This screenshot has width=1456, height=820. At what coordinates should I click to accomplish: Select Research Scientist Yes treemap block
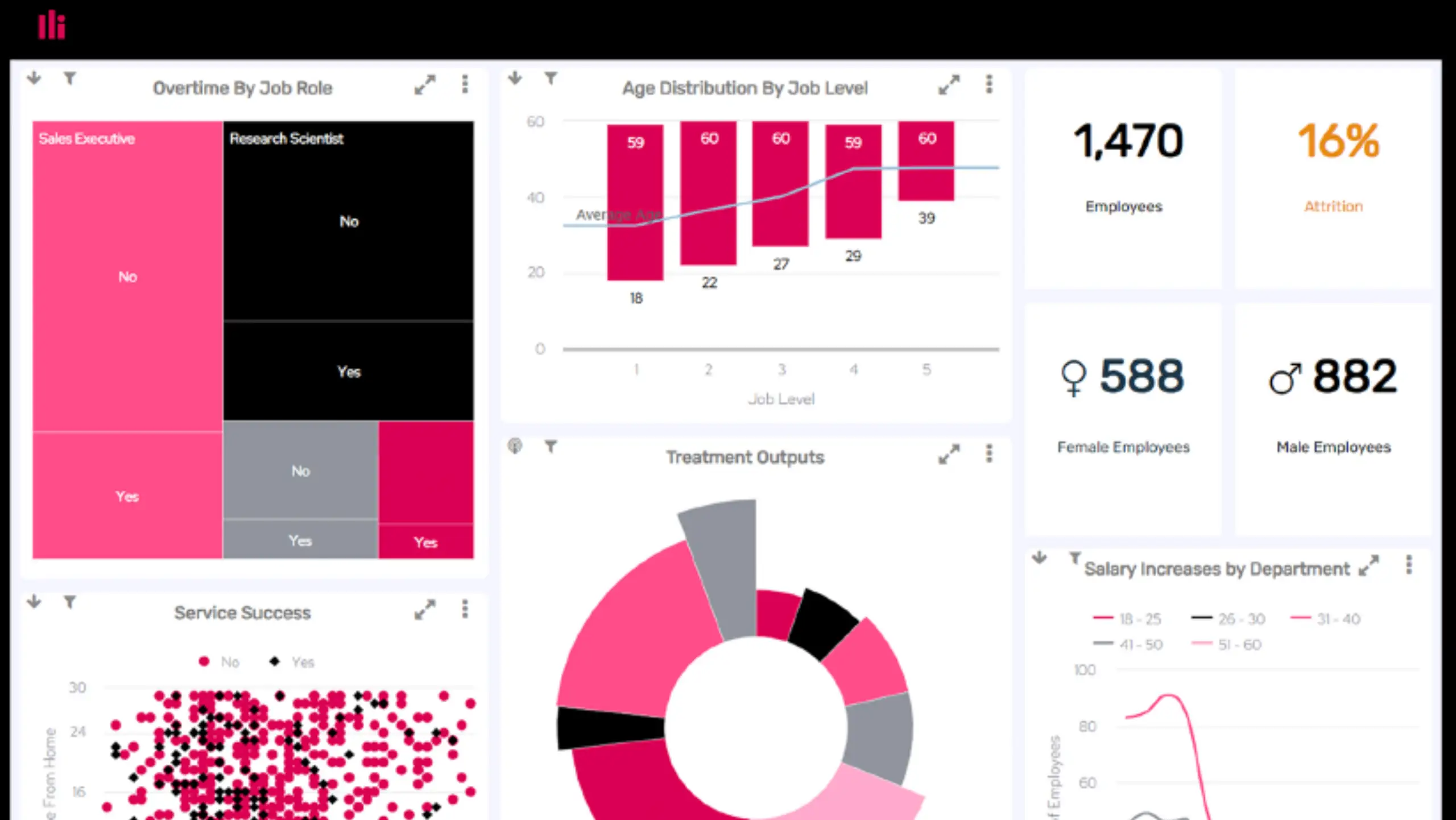(x=348, y=372)
